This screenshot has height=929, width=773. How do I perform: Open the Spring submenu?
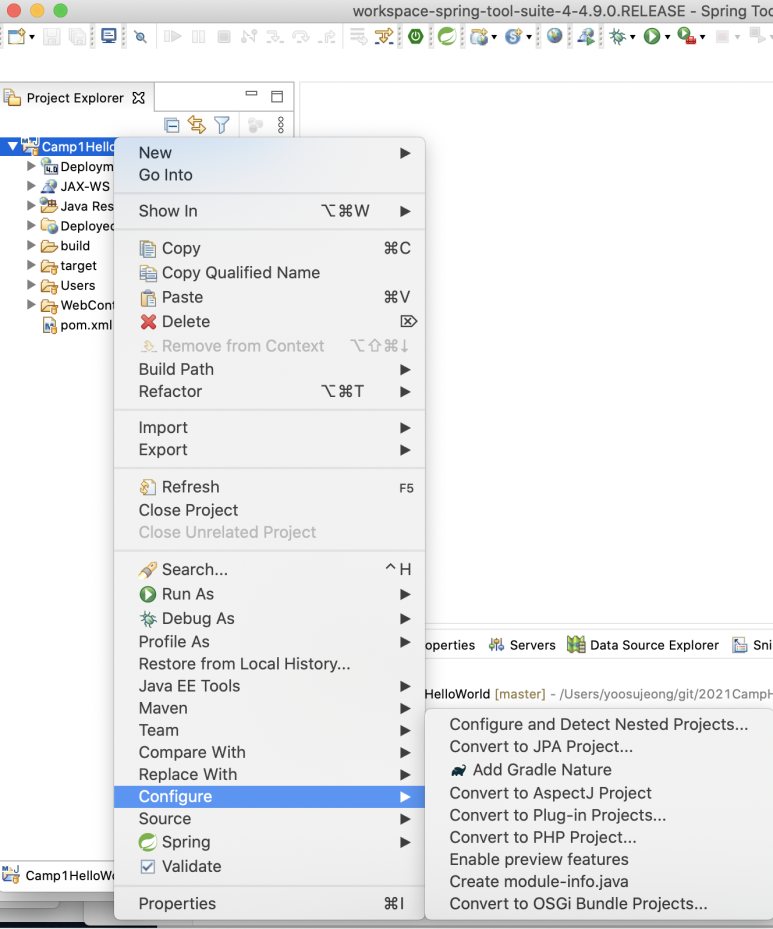(270, 842)
